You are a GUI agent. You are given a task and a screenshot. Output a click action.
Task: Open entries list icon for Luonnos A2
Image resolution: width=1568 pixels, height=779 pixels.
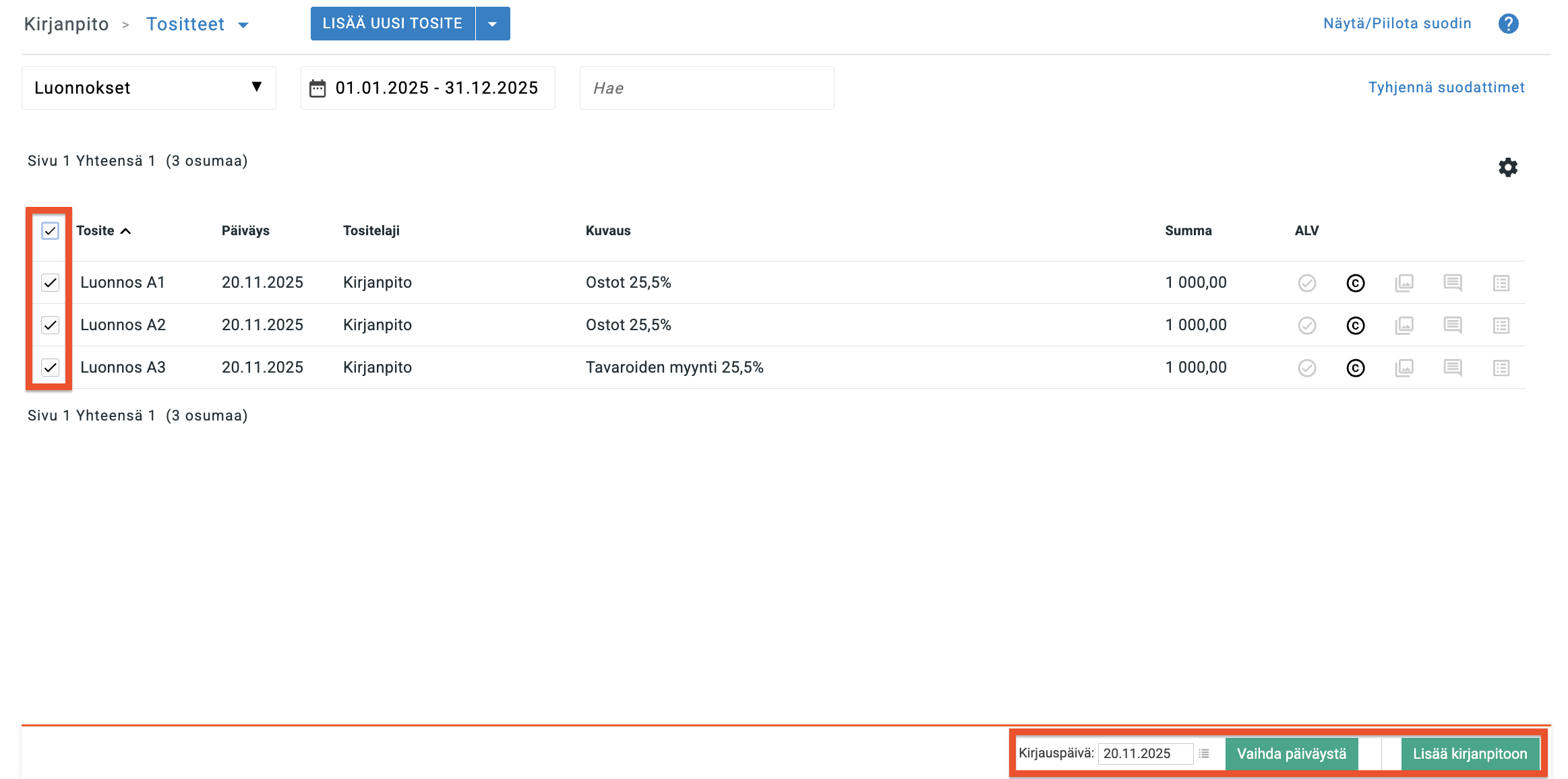tap(1501, 325)
